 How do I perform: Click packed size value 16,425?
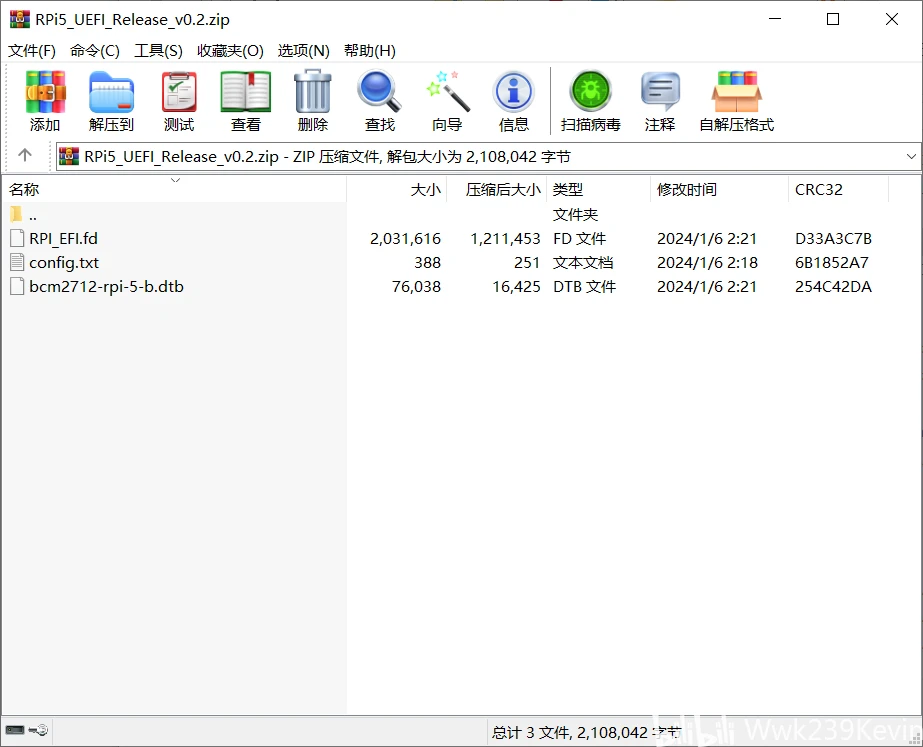[516, 287]
